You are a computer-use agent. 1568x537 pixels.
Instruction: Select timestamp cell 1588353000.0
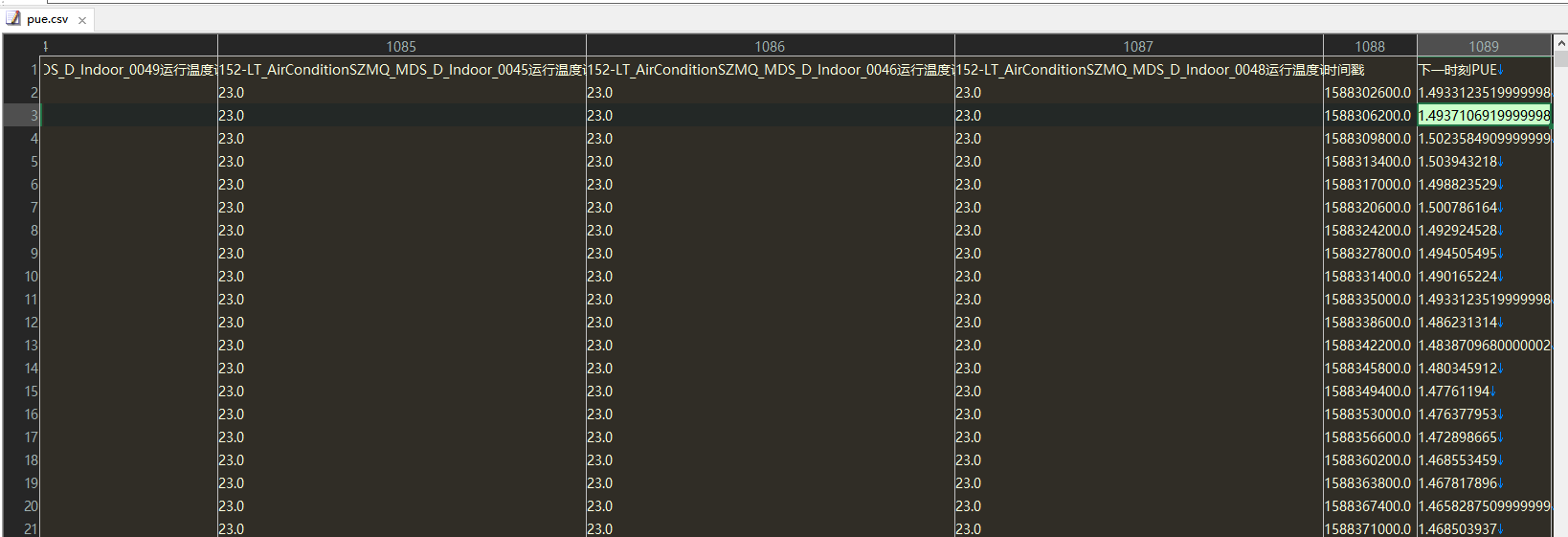tap(1370, 414)
